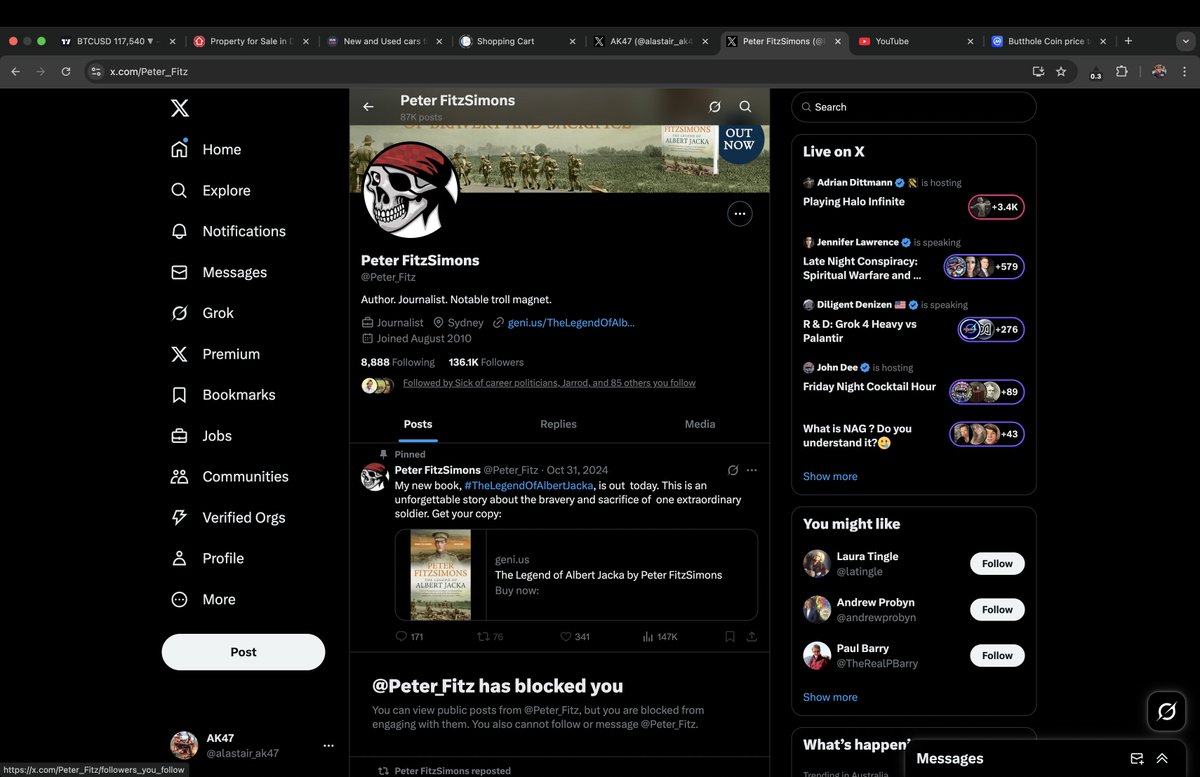Click the Bookmarks bookmark icon in sidebar
The height and width of the screenshot is (777, 1200).
(179, 395)
